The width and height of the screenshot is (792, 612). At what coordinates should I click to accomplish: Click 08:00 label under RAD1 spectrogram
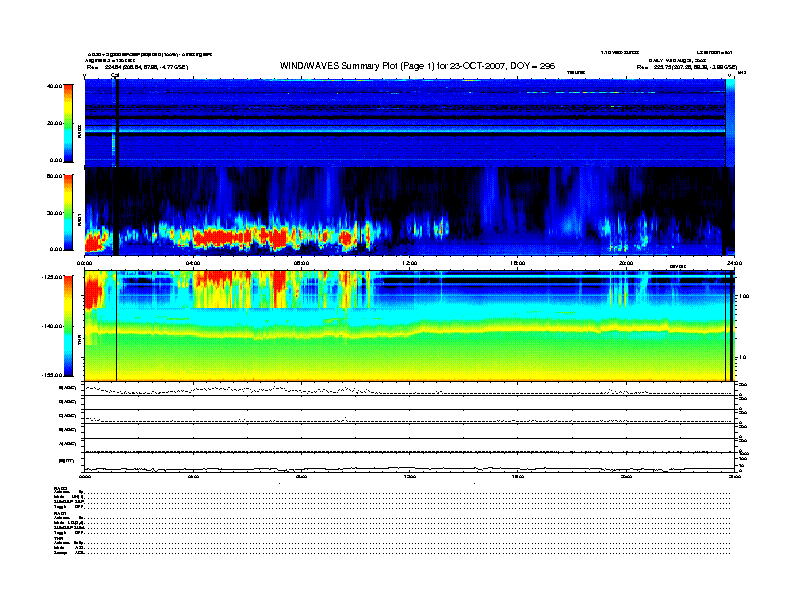[301, 263]
